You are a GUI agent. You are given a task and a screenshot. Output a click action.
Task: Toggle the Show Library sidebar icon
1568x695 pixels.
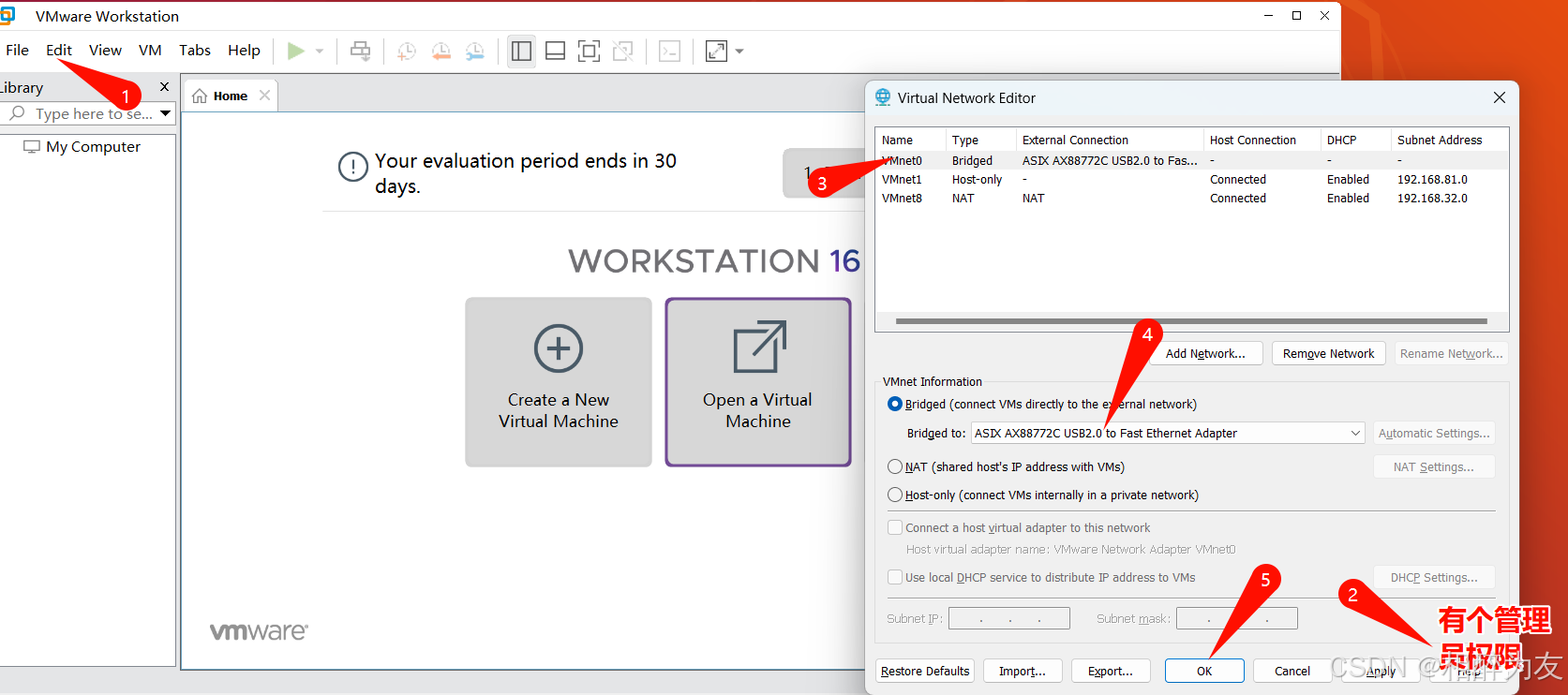click(522, 51)
